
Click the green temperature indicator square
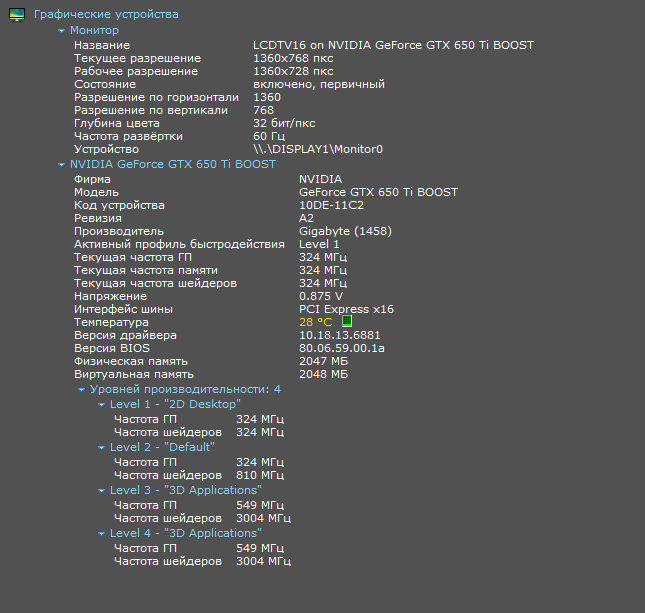(x=348, y=322)
